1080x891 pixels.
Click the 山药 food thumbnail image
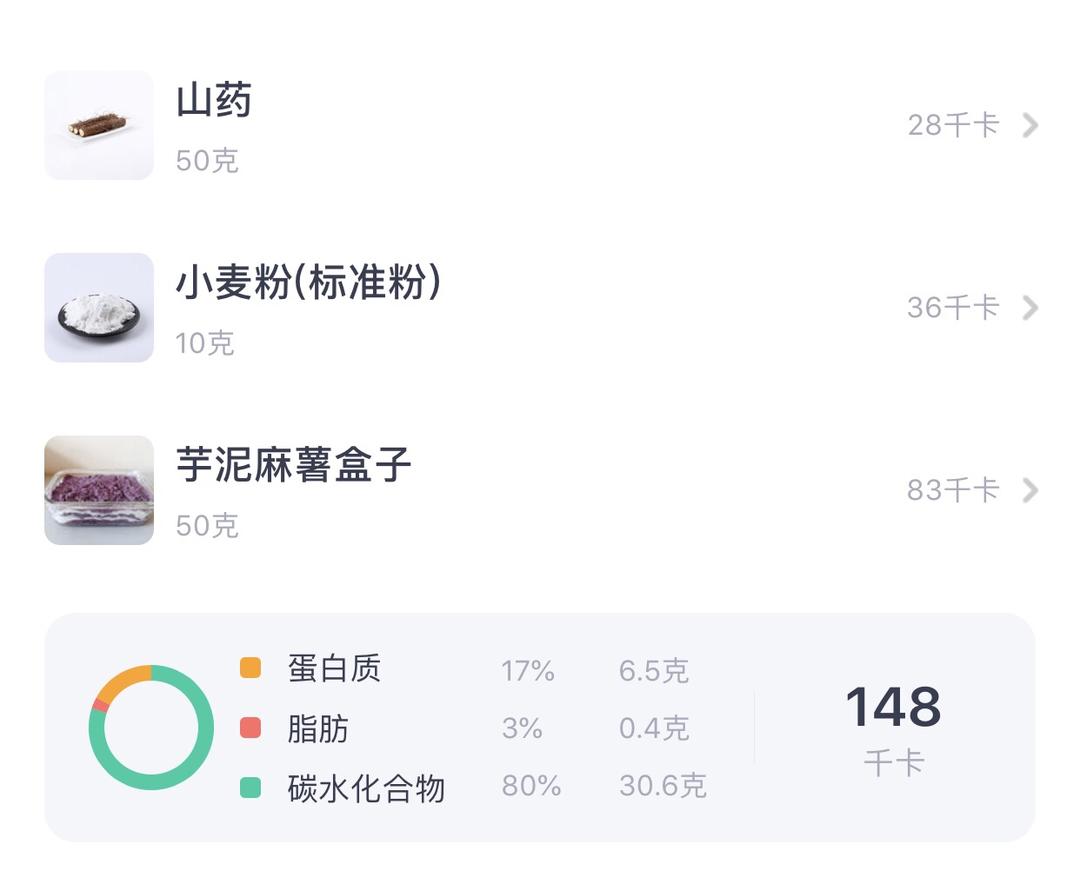(99, 125)
